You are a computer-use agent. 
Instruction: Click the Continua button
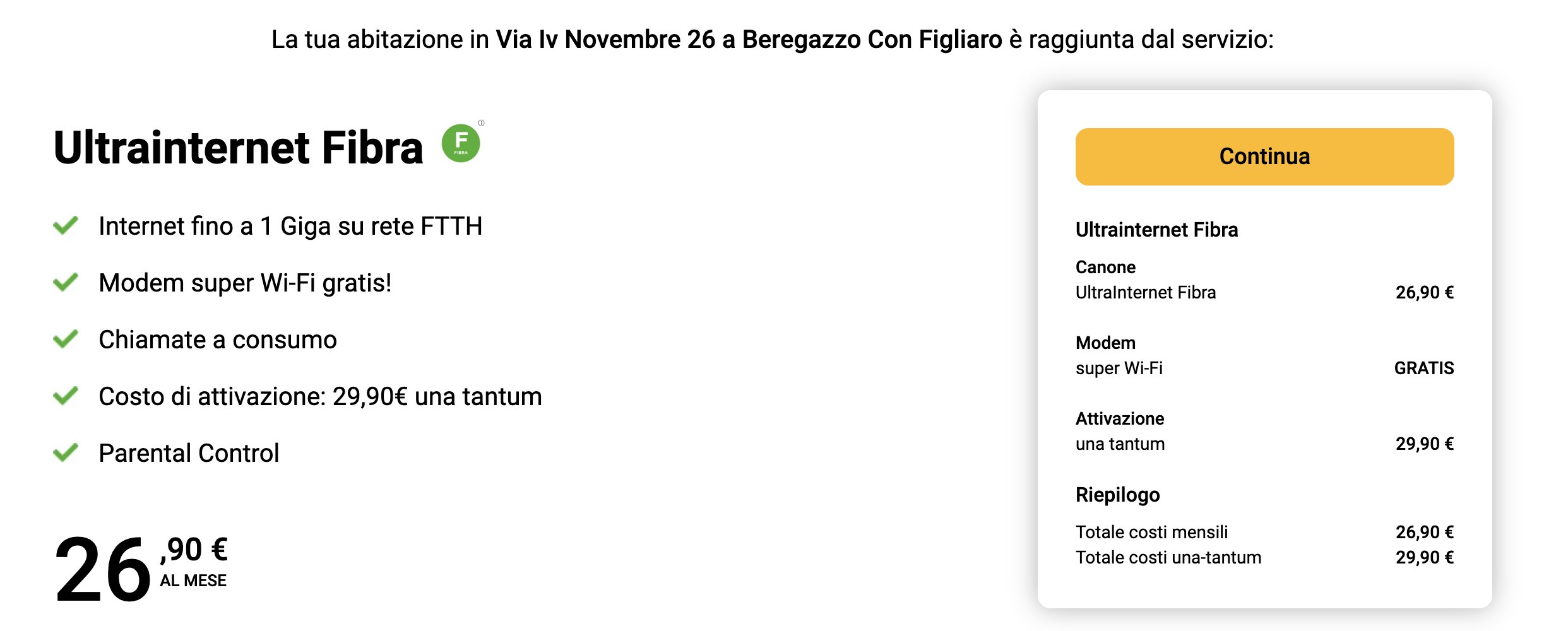coord(1264,156)
